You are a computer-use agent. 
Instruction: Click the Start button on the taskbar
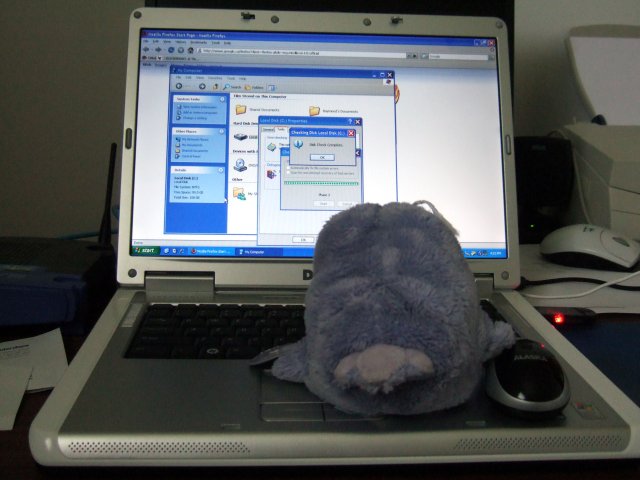pos(146,250)
